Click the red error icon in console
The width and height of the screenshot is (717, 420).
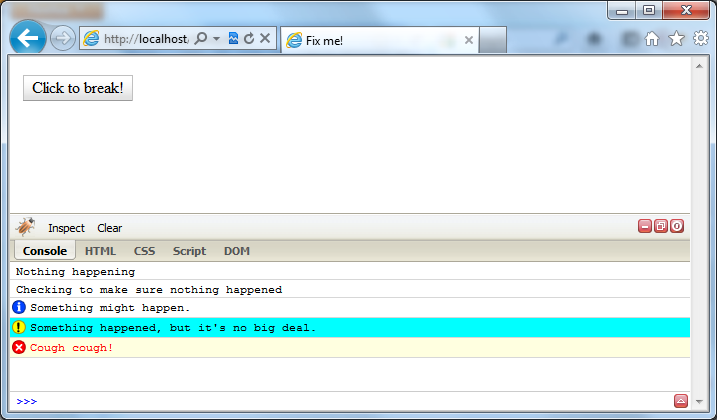click(19, 348)
